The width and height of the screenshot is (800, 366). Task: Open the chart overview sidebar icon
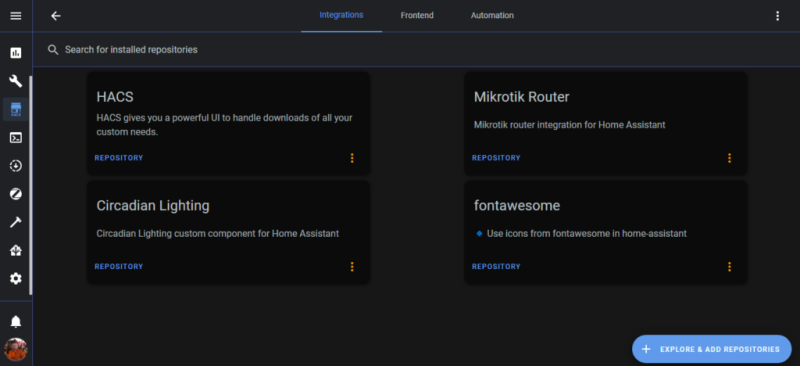click(x=16, y=53)
